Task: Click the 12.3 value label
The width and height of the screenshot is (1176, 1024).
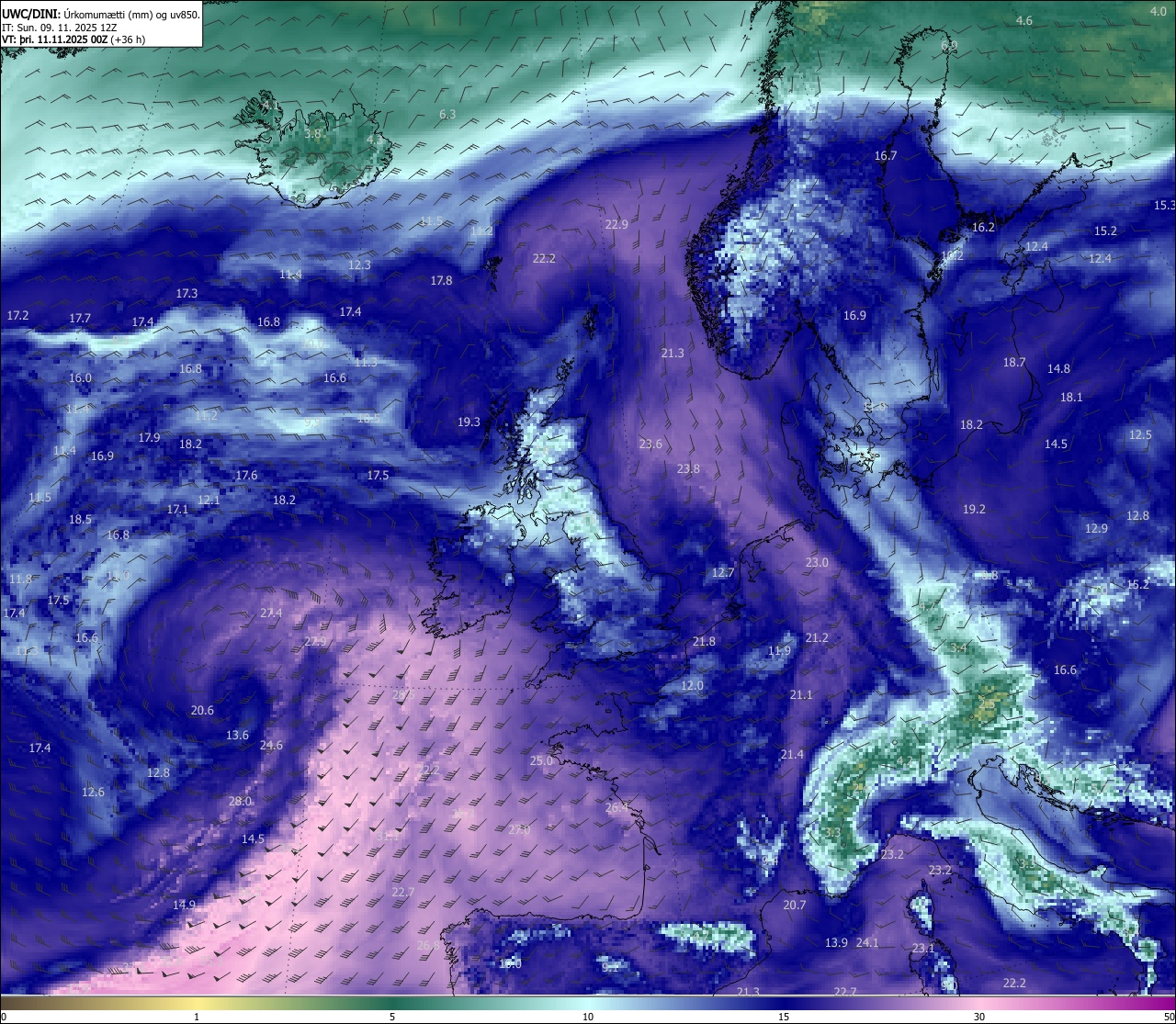Action: [x=359, y=265]
